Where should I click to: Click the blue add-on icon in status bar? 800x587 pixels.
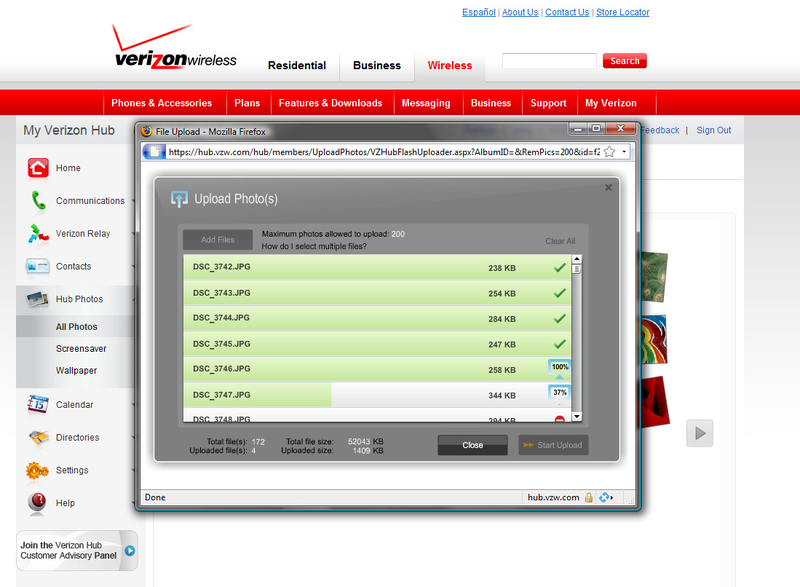coord(605,497)
